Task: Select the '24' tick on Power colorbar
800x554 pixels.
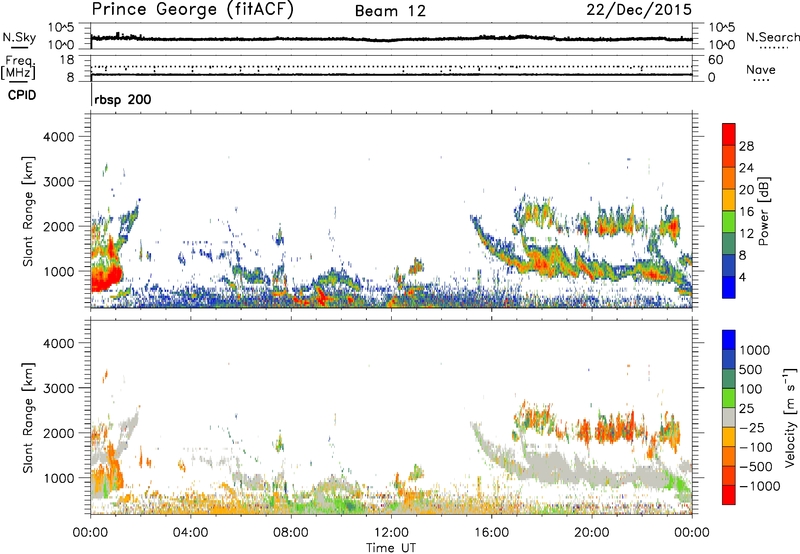Action: pos(746,168)
